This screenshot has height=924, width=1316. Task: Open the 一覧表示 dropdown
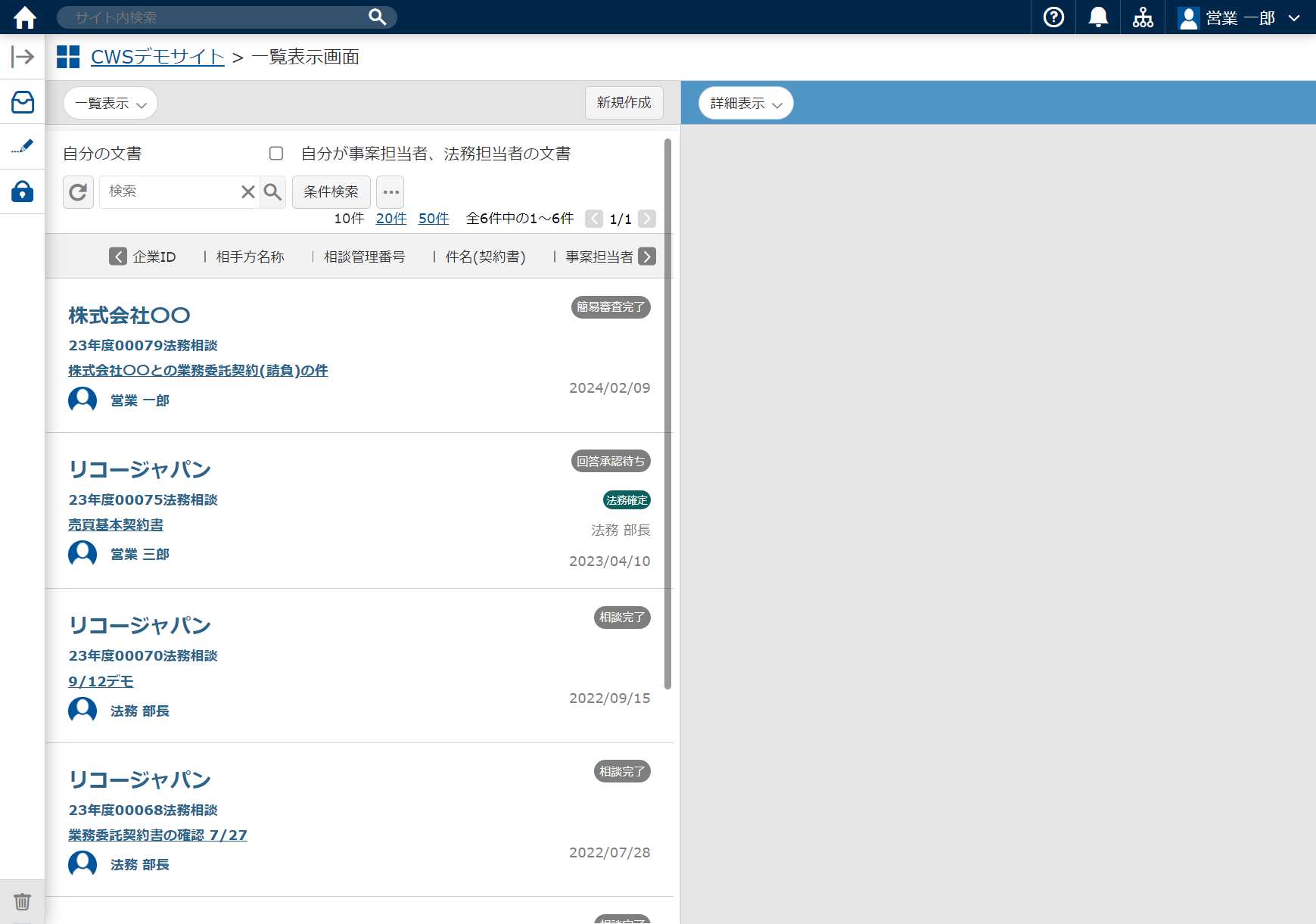pyautogui.click(x=110, y=104)
